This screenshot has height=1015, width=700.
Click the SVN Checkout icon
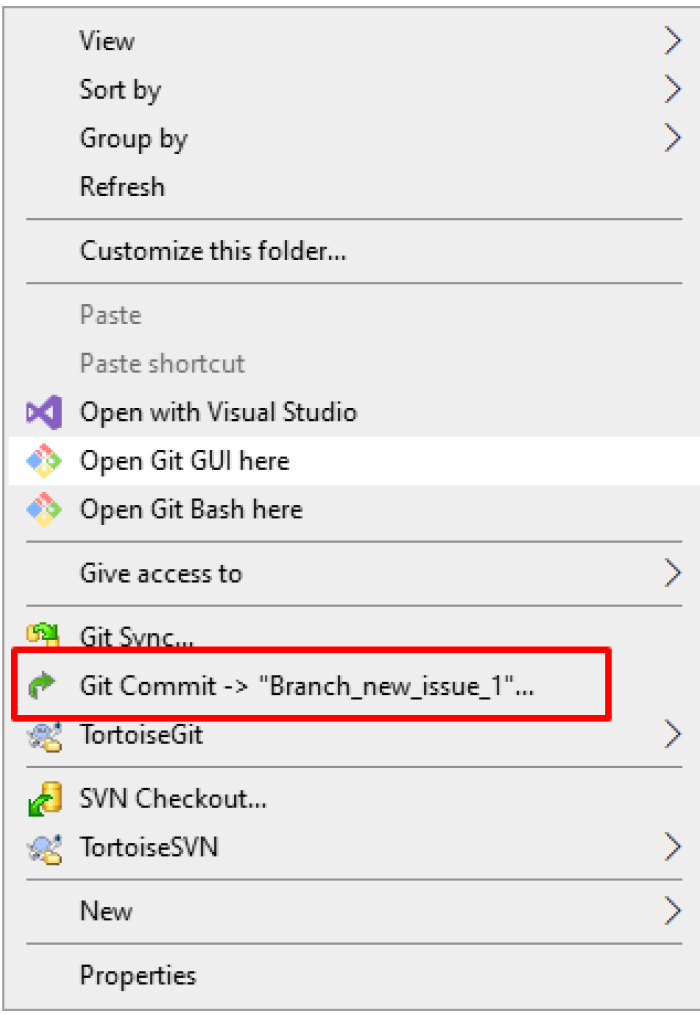point(44,799)
